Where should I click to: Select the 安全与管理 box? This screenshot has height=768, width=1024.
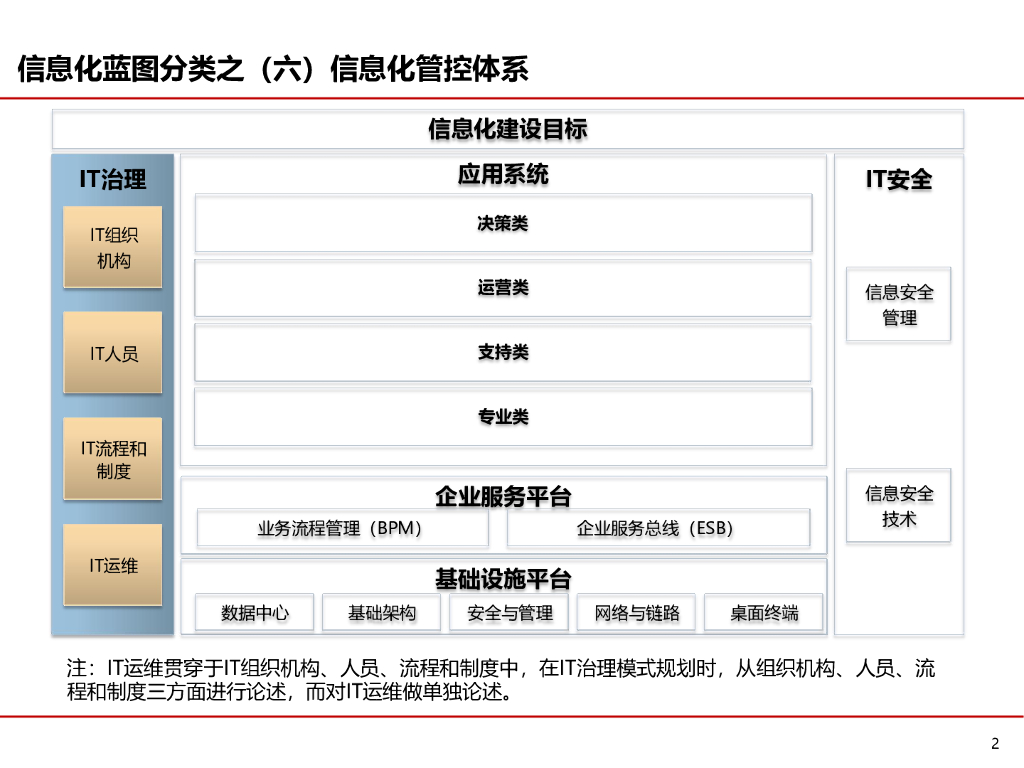pos(509,613)
